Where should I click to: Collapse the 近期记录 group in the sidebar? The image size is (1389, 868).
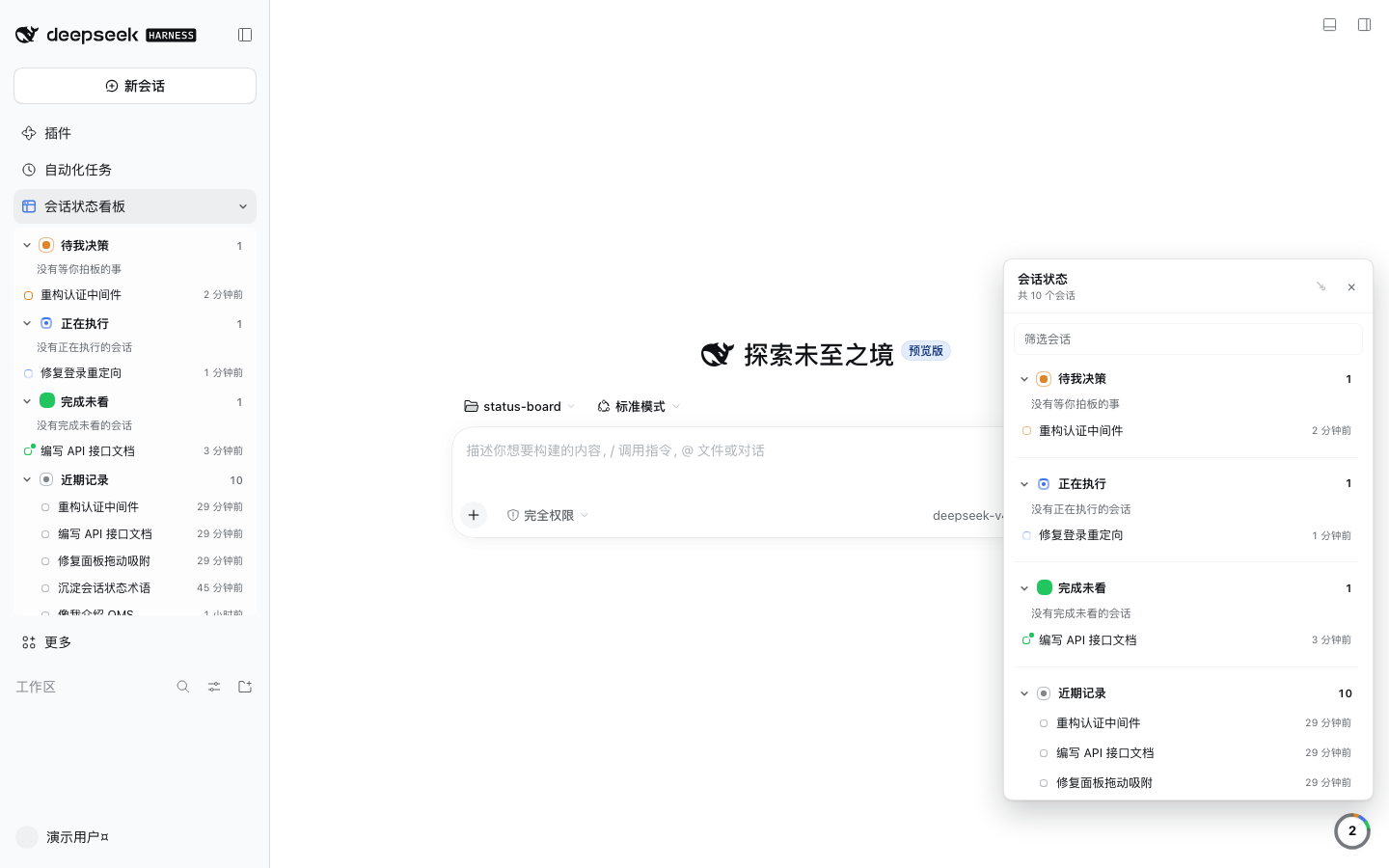pyautogui.click(x=27, y=479)
